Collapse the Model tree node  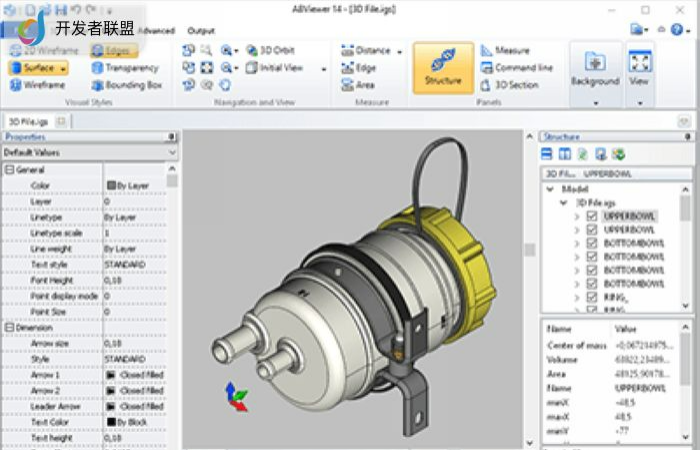point(551,188)
